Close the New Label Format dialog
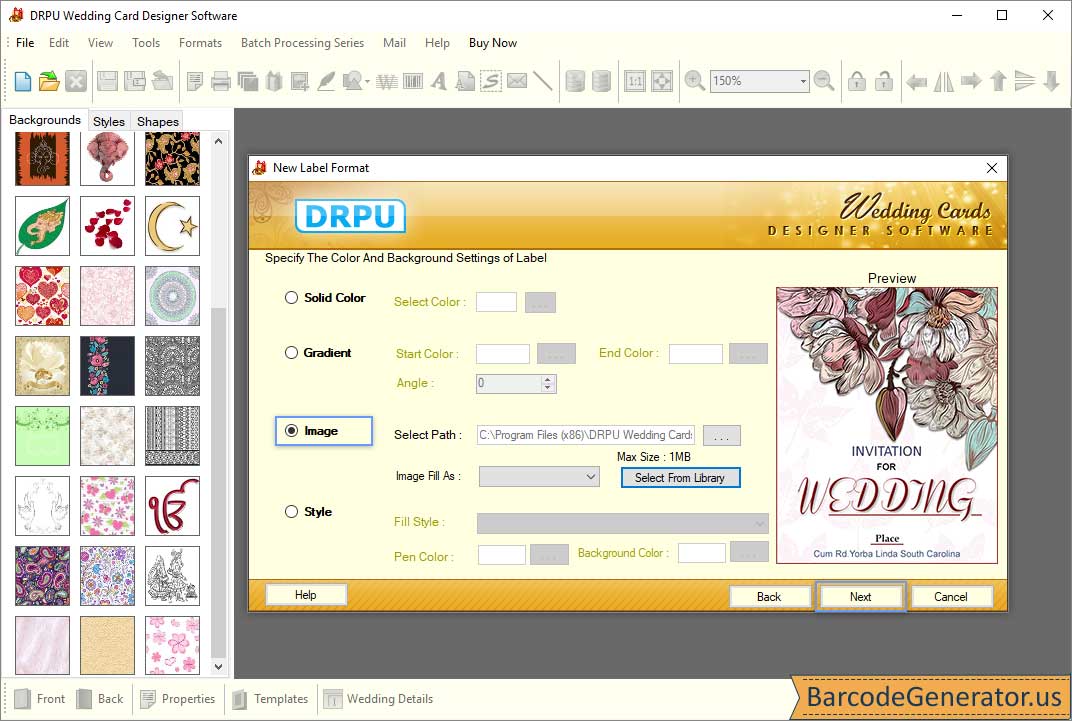This screenshot has height=721, width=1072. (992, 168)
